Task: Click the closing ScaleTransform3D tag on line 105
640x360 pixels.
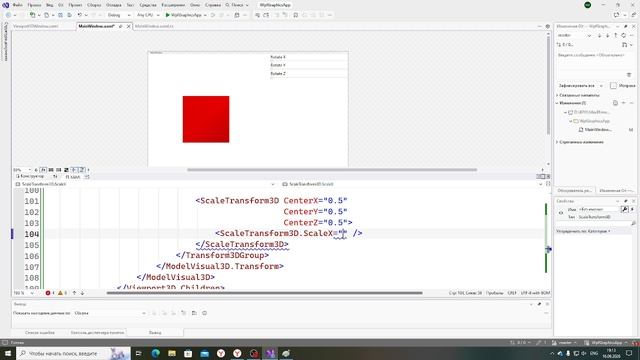Action: pos(242,244)
